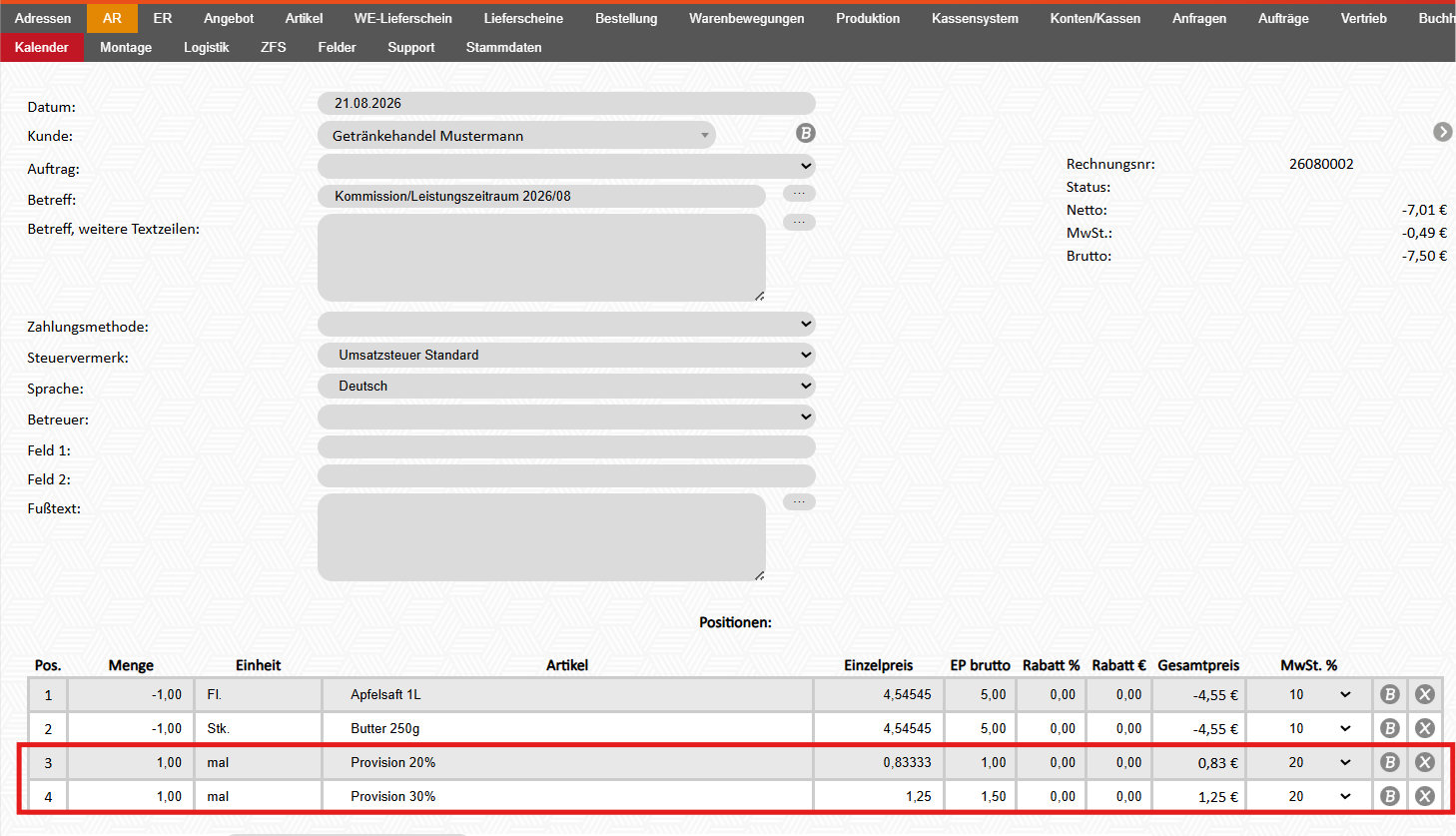The image size is (1456, 836).
Task: Click the Menge cell of Apfelsaft 1L
Action: (130, 695)
